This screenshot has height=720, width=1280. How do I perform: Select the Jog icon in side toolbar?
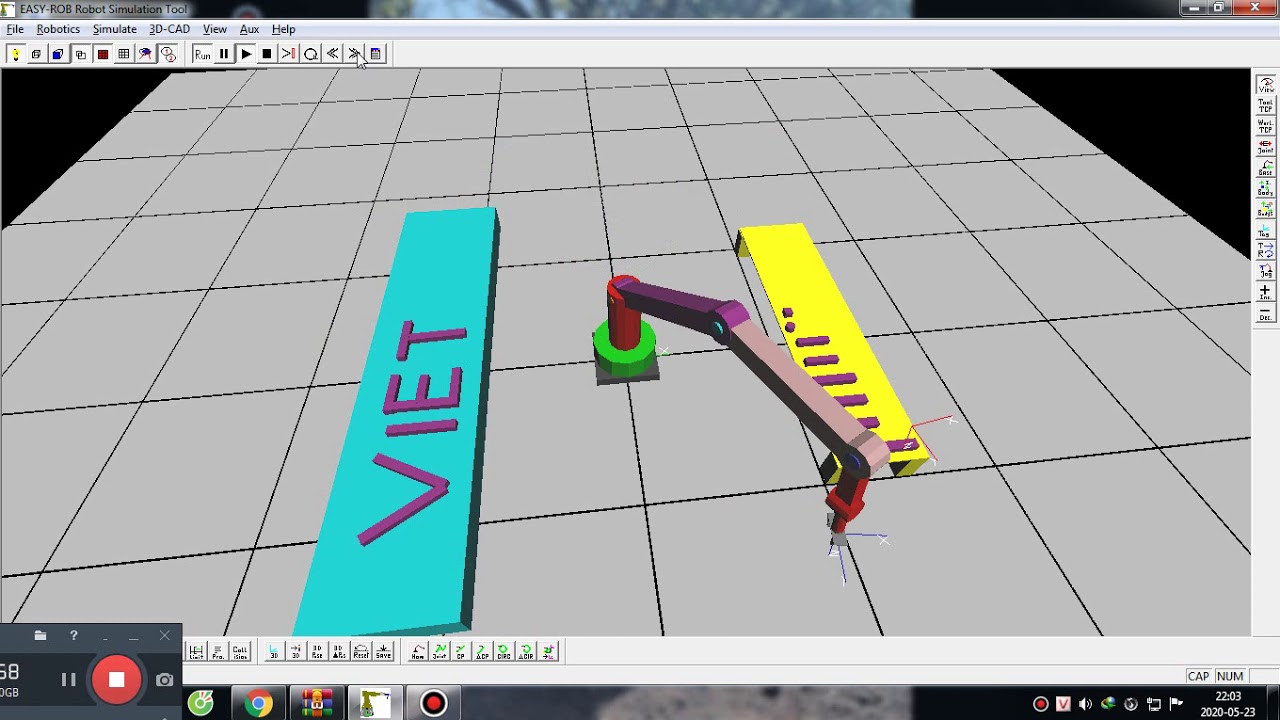(x=1265, y=271)
